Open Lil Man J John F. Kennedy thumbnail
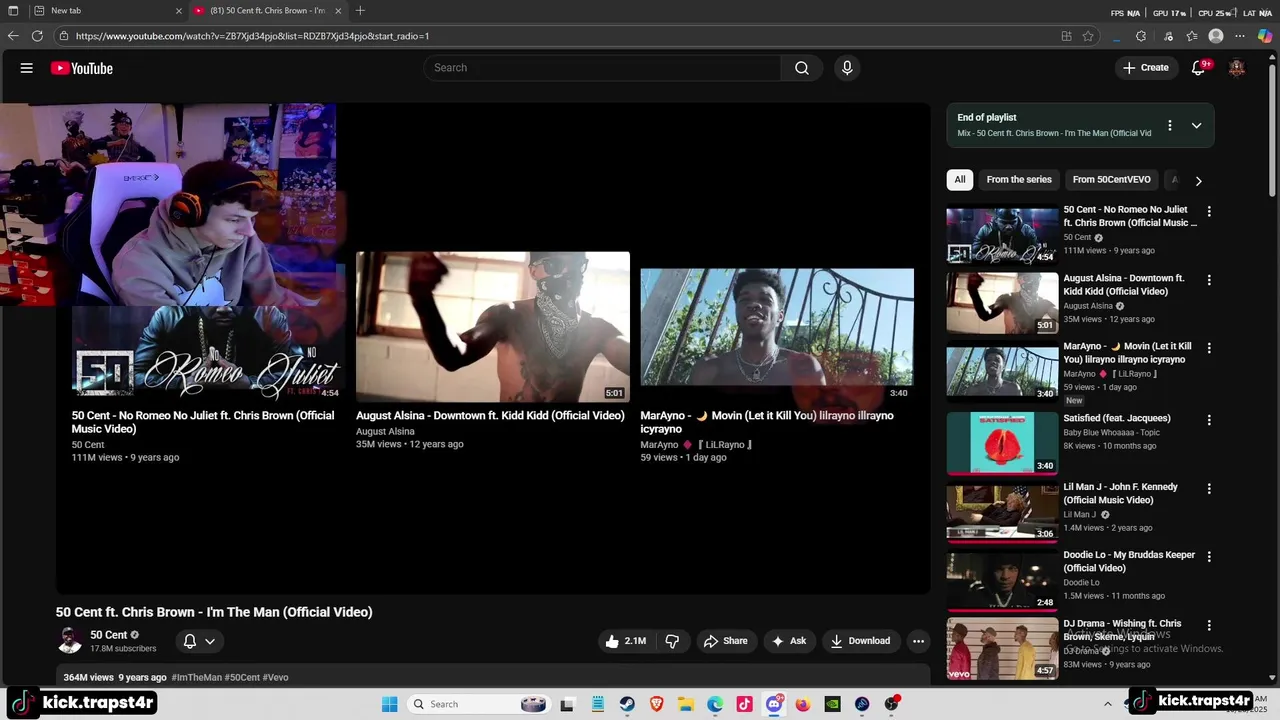 pyautogui.click(x=1002, y=511)
